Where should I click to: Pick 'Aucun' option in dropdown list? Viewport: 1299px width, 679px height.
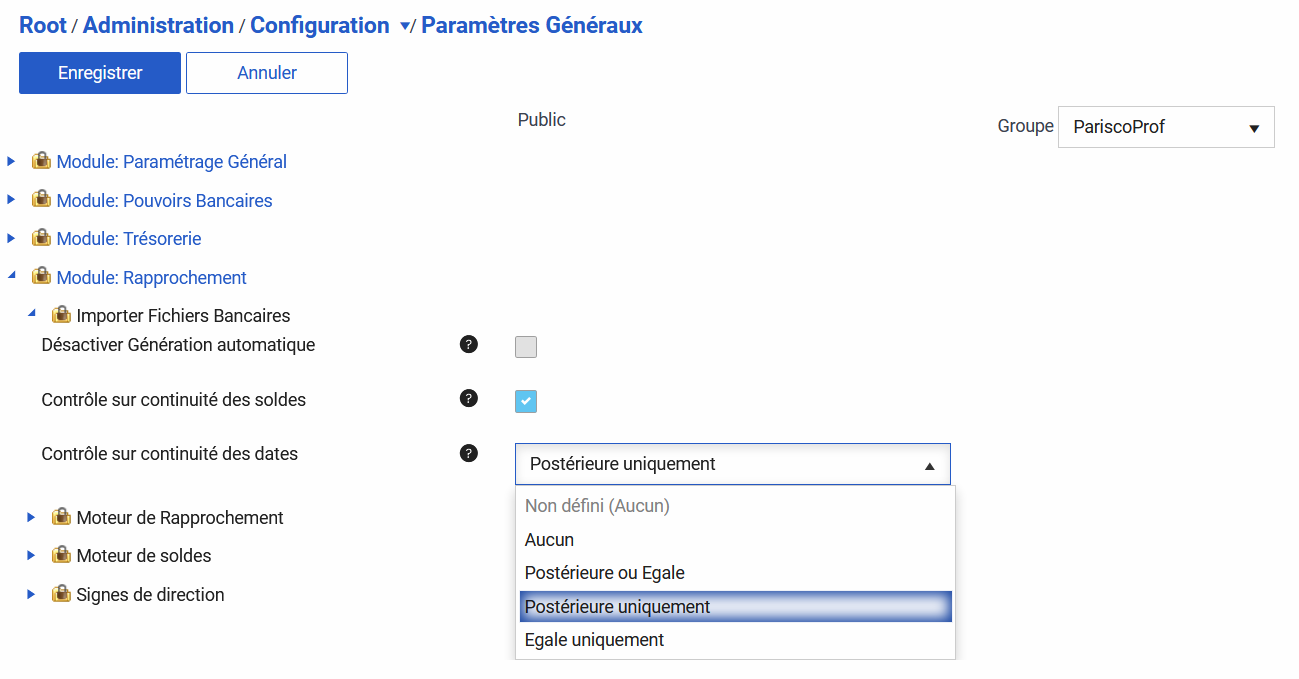549,540
